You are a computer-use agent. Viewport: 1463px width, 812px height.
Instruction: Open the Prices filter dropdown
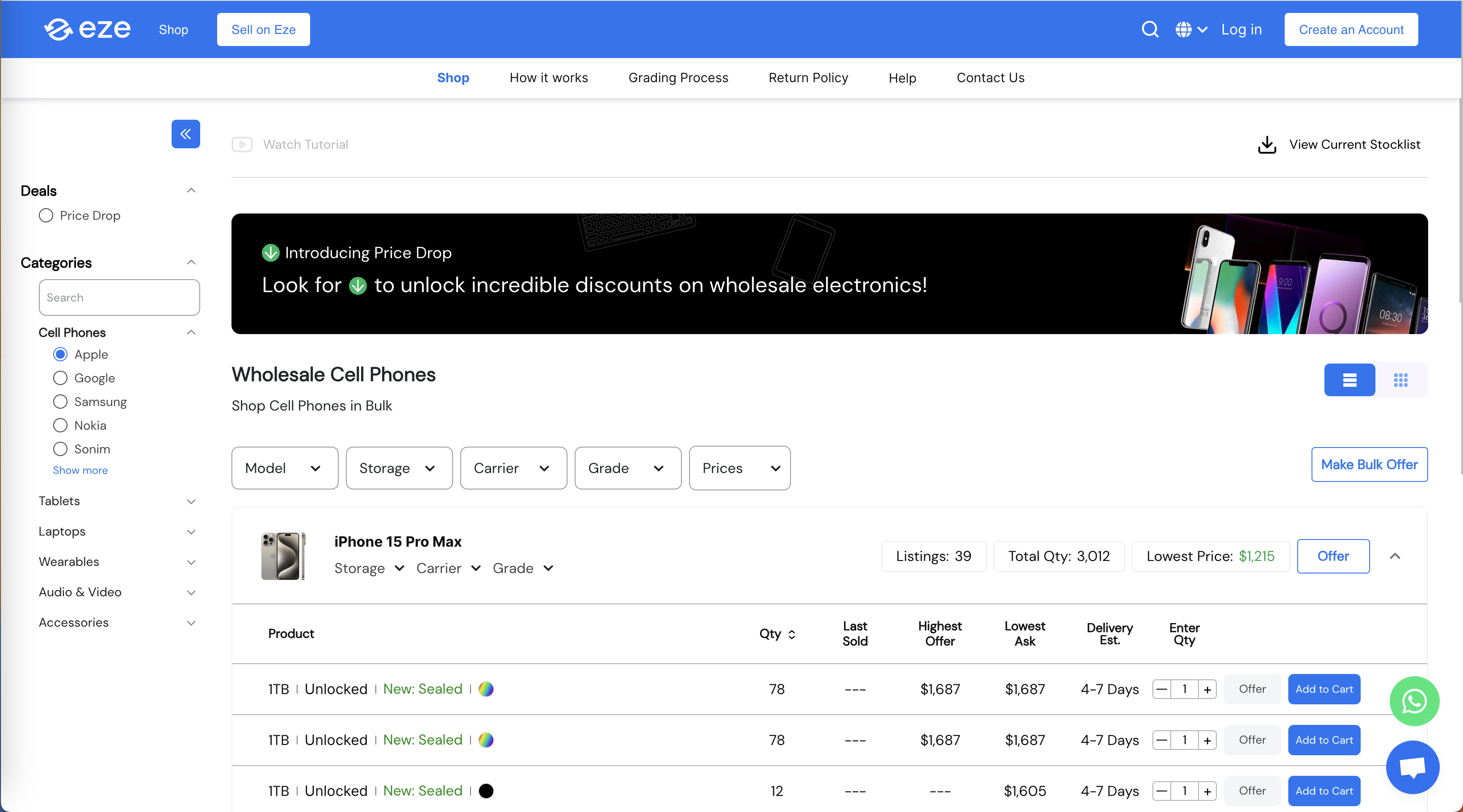740,469
